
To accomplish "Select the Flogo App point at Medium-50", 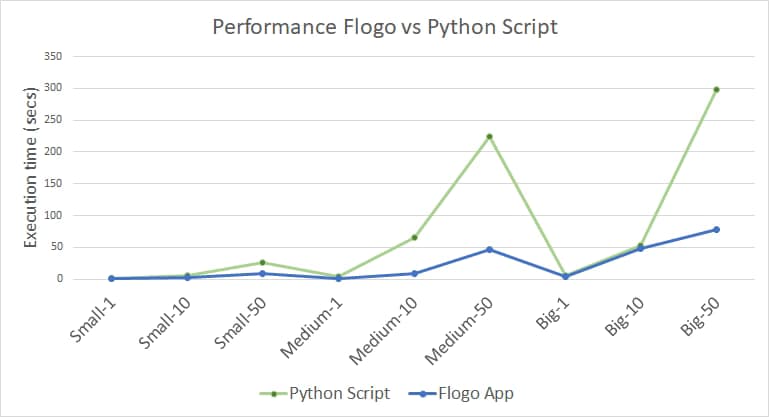I will point(490,249).
